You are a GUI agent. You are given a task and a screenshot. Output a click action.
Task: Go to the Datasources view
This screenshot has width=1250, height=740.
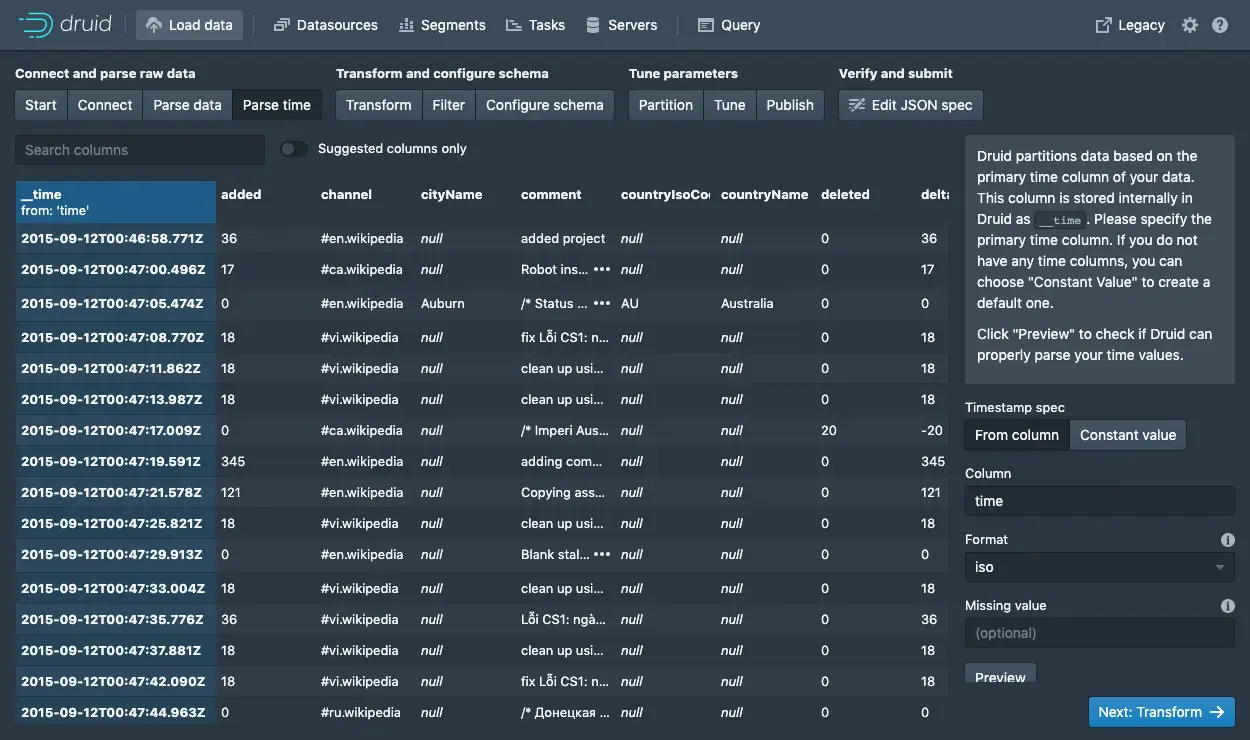coord(325,25)
